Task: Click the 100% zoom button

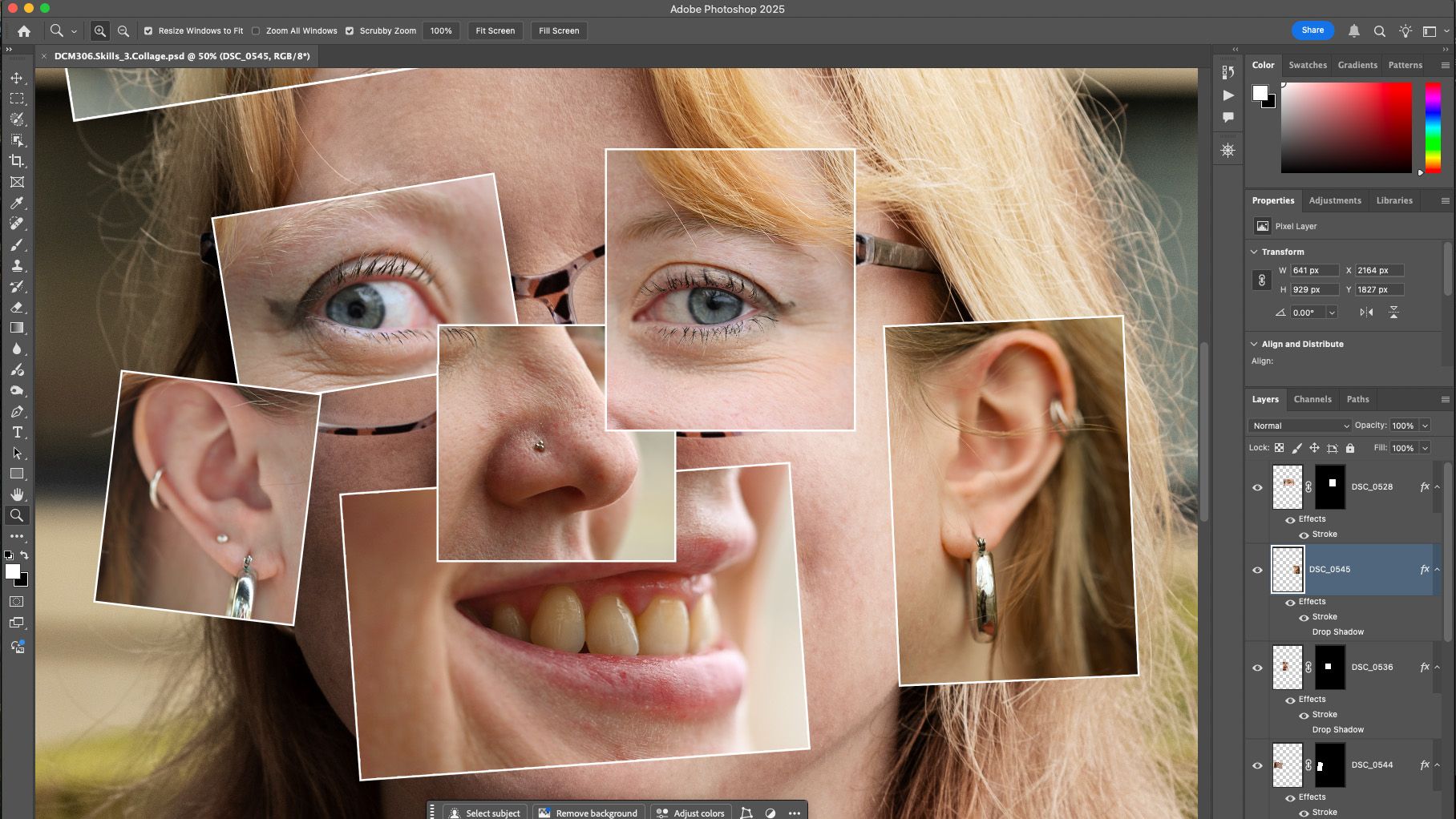Action: pos(441,30)
